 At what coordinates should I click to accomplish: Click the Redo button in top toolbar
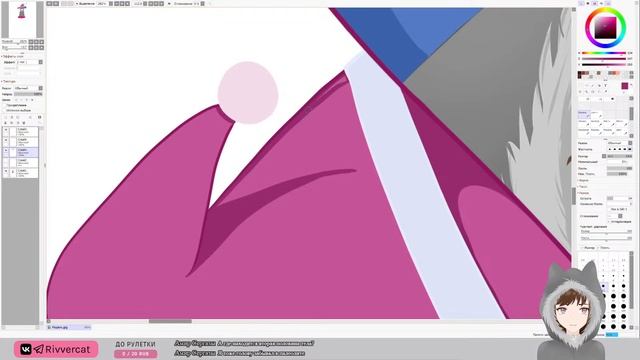(56, 3)
